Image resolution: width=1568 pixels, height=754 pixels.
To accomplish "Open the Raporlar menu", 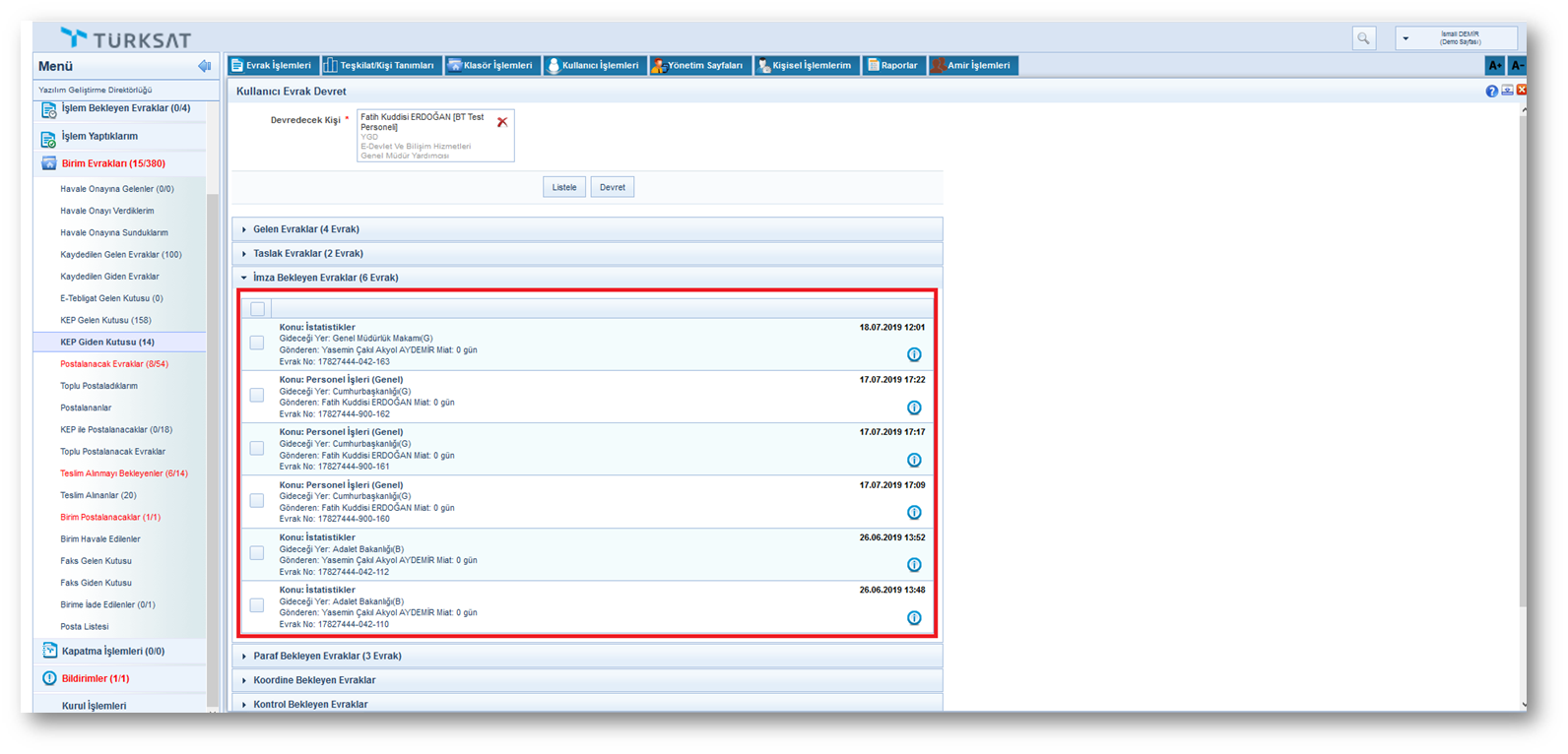I will click(x=892, y=66).
